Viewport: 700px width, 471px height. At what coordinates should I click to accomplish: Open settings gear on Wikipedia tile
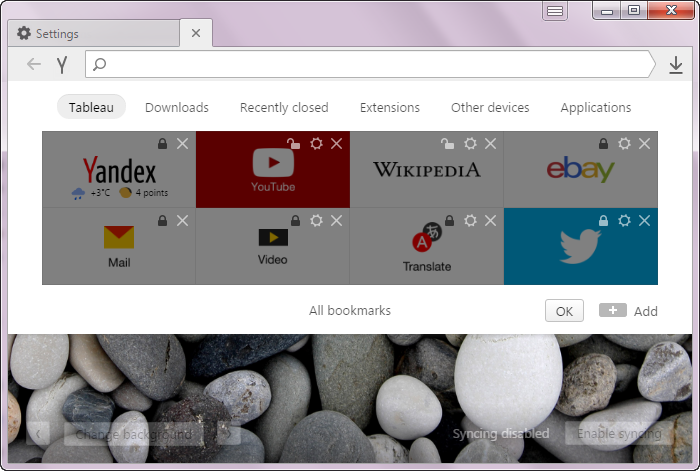coord(470,144)
